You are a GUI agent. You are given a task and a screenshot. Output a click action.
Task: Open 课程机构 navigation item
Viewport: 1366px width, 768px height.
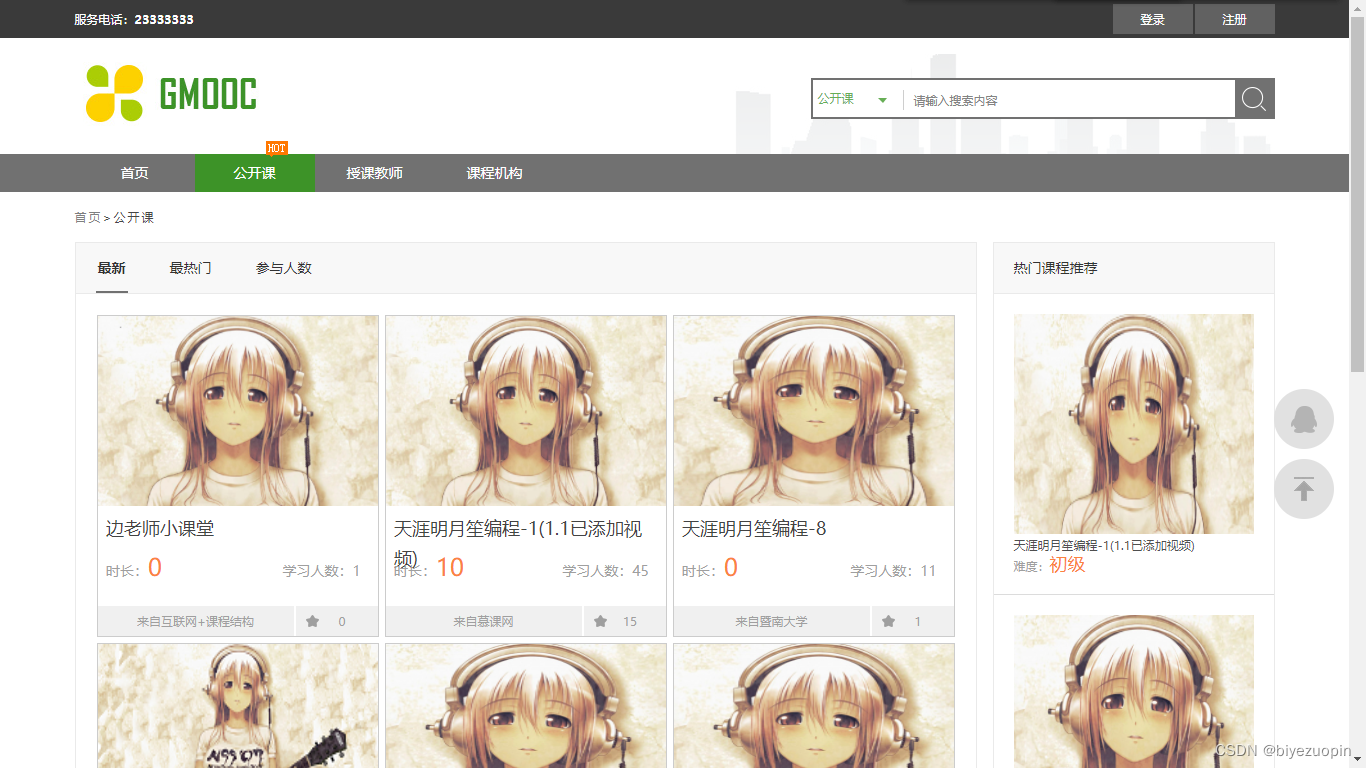coord(495,173)
